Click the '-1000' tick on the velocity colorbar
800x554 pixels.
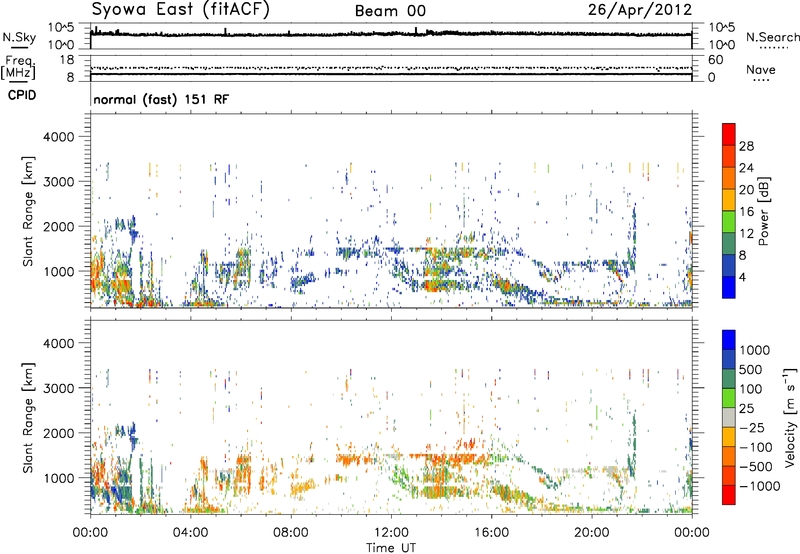(760, 486)
